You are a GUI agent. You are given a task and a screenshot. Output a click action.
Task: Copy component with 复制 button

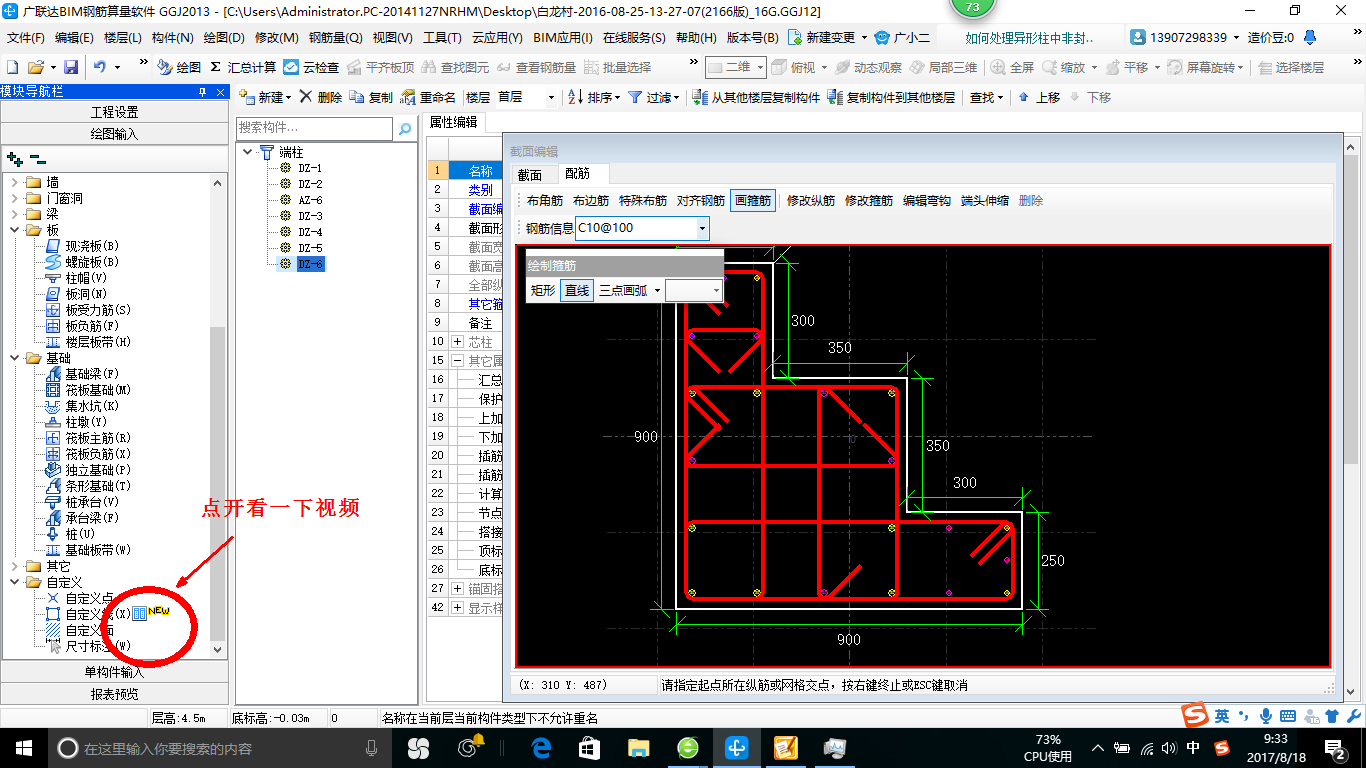[x=371, y=97]
